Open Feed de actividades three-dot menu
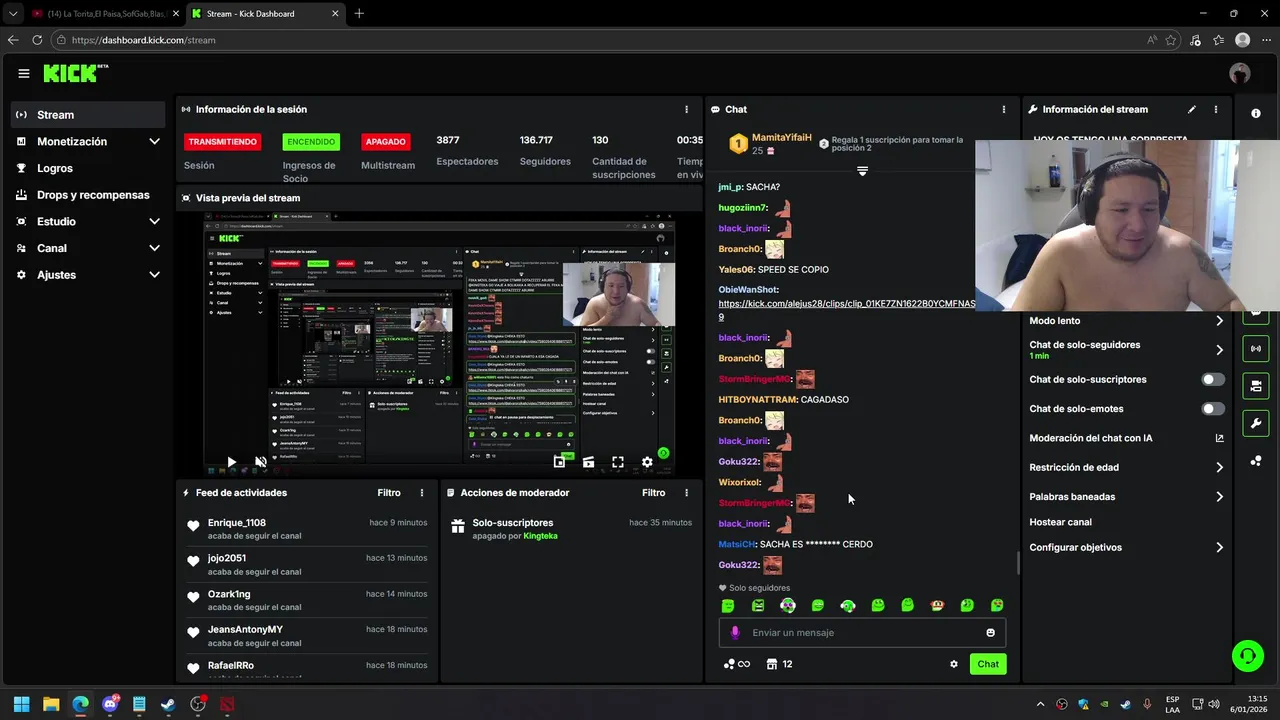This screenshot has height=720, width=1280. (422, 493)
